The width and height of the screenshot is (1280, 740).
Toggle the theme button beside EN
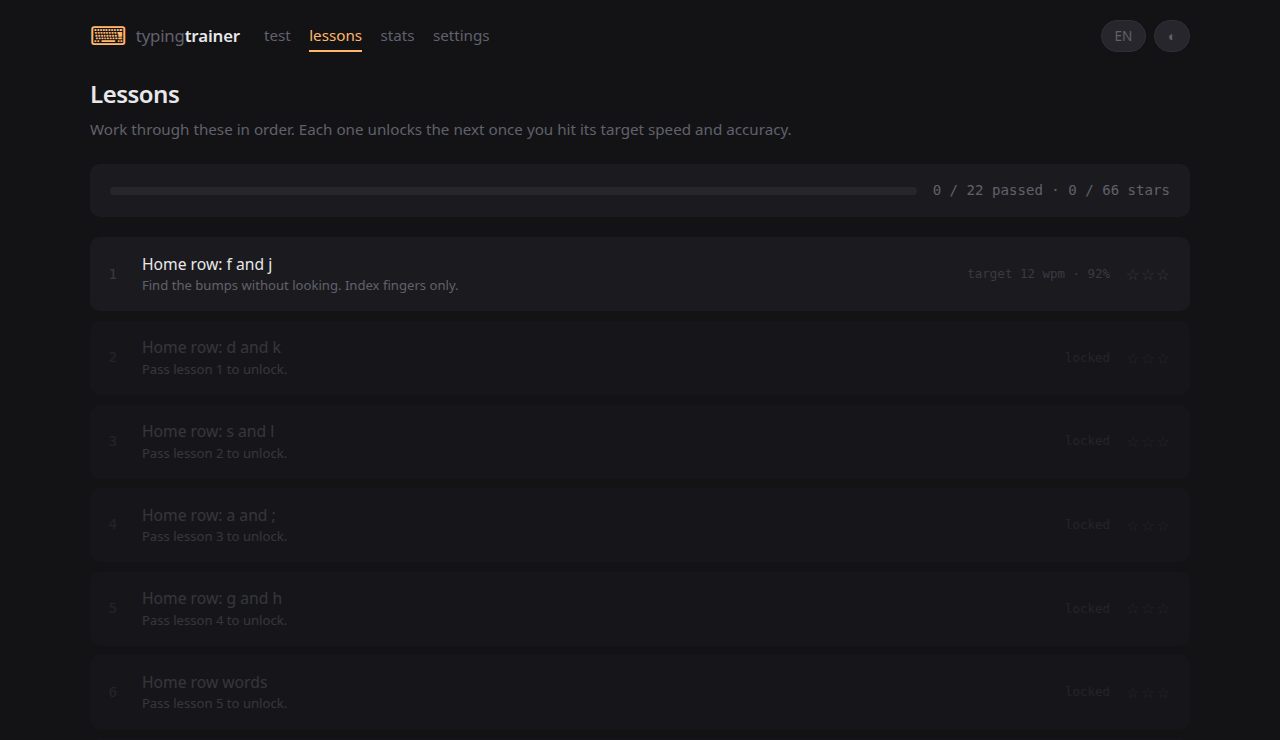click(1172, 36)
